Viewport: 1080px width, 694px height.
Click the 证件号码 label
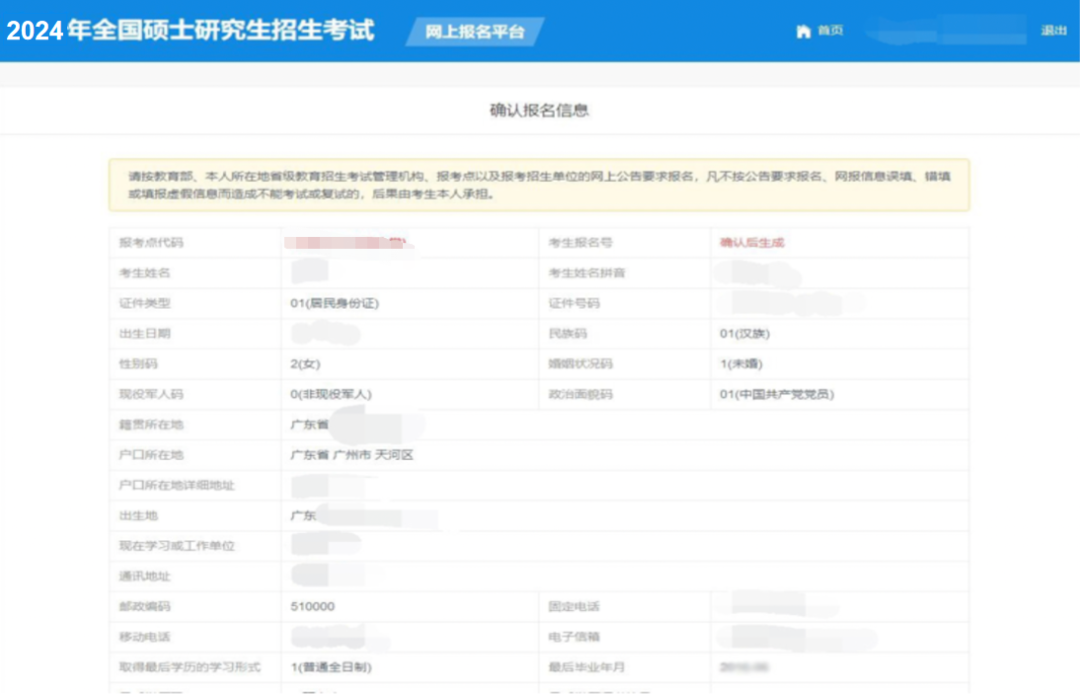point(574,303)
